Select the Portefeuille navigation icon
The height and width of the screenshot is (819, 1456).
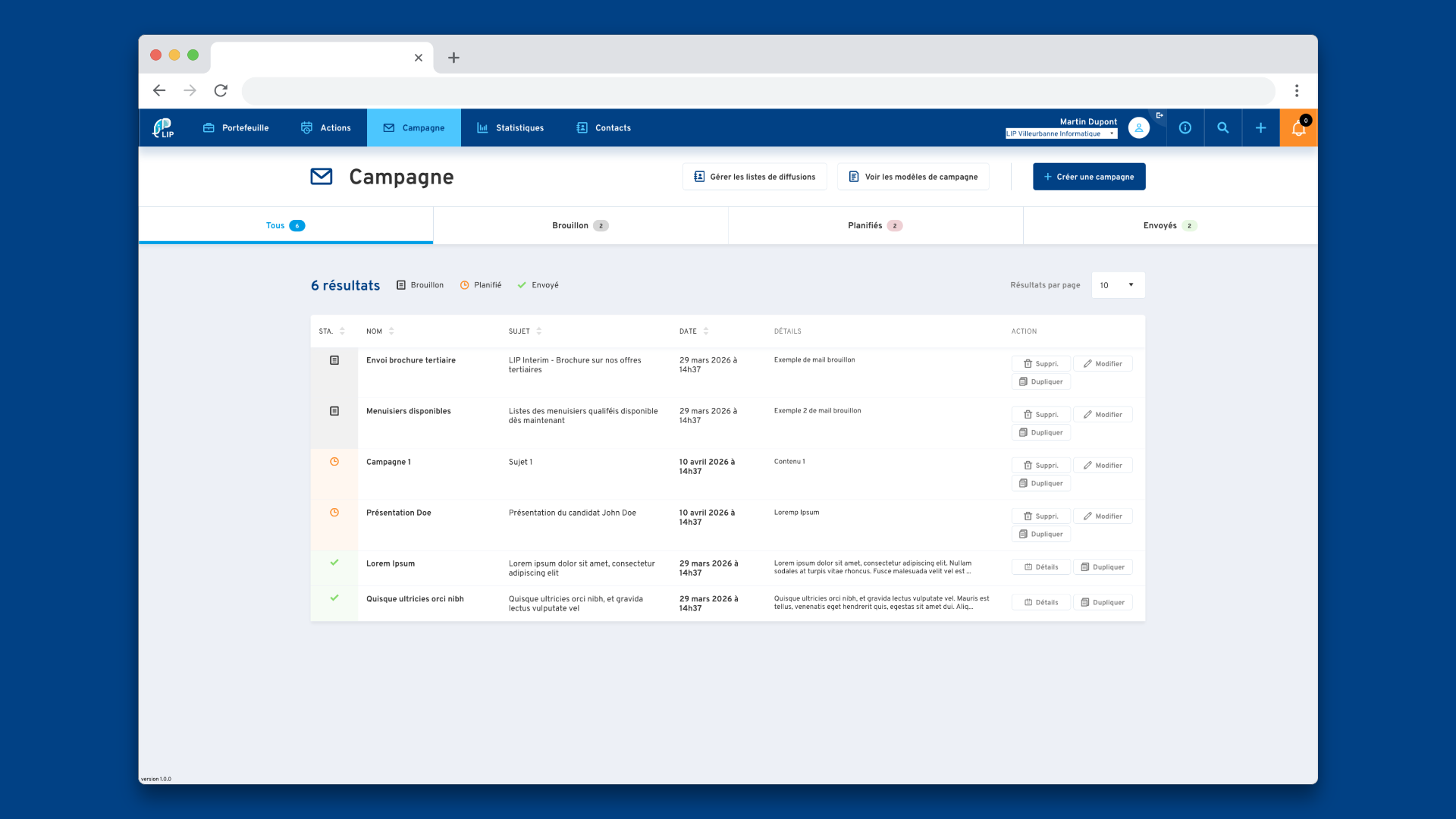coord(208,127)
